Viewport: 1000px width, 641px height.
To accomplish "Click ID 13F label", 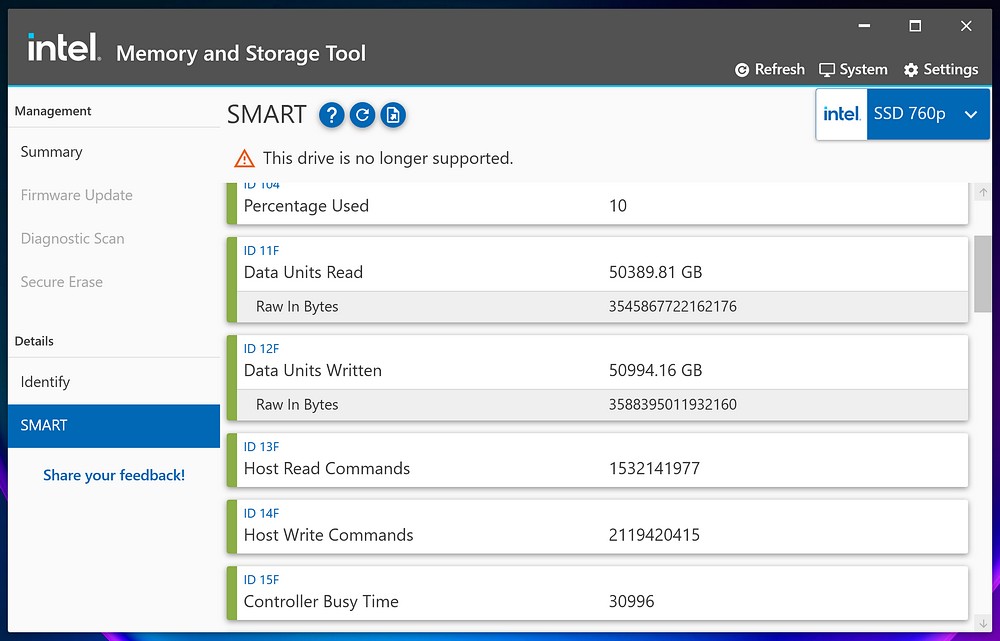I will [261, 447].
